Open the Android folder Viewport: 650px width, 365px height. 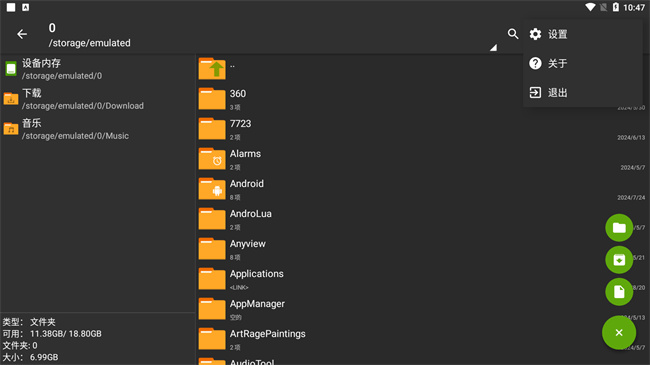pyautogui.click(x=422, y=189)
